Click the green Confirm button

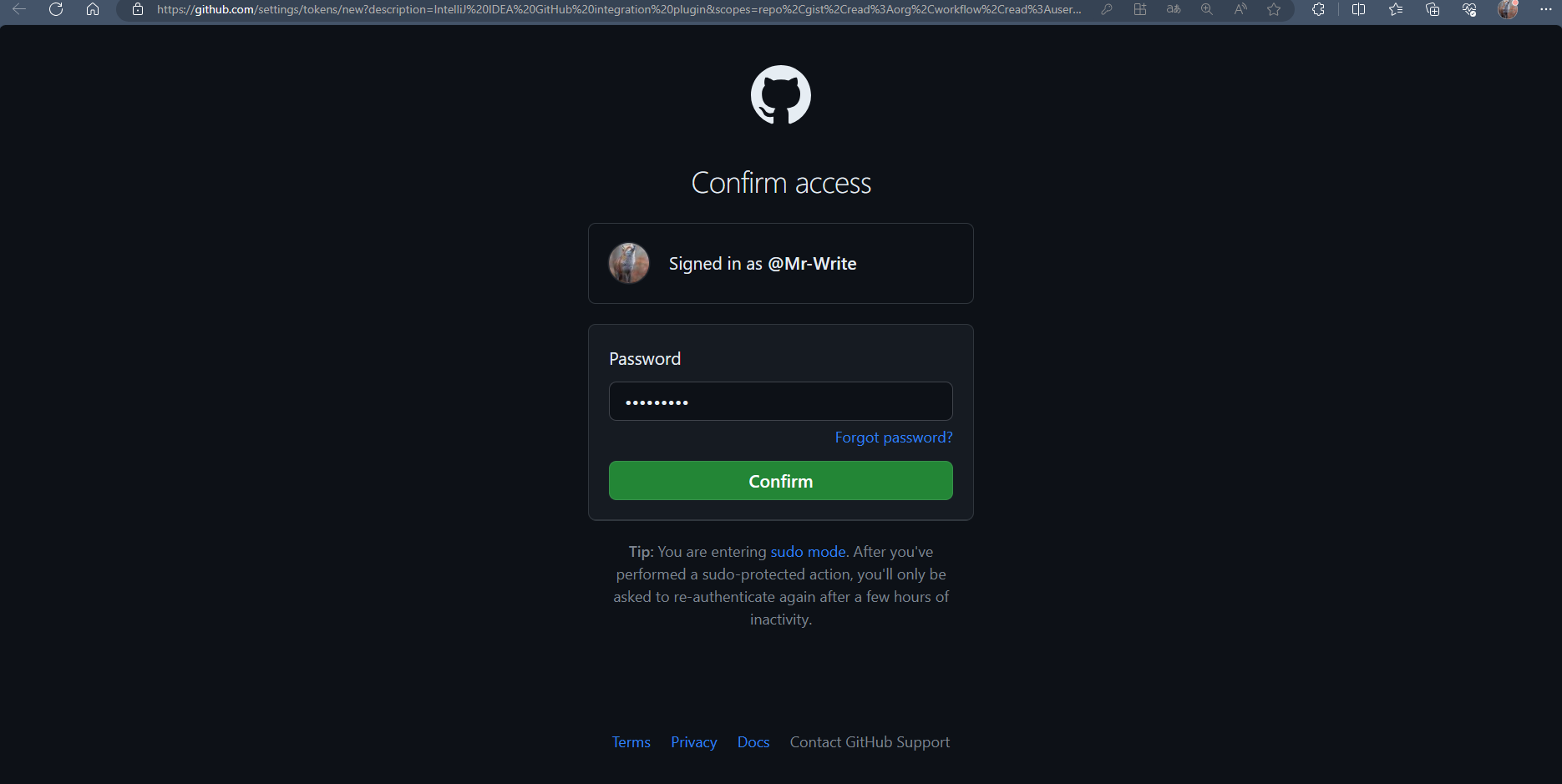(781, 481)
